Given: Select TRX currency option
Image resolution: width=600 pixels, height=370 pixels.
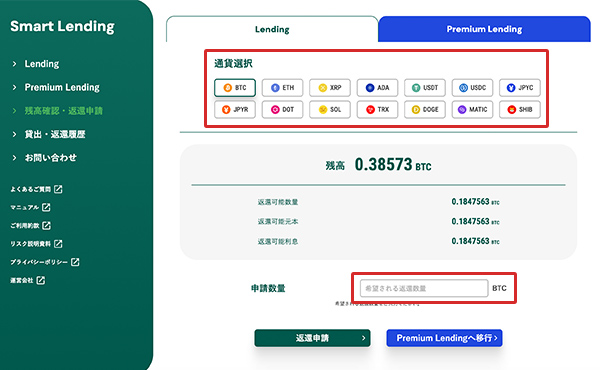Looking at the screenshot, I should click(377, 109).
